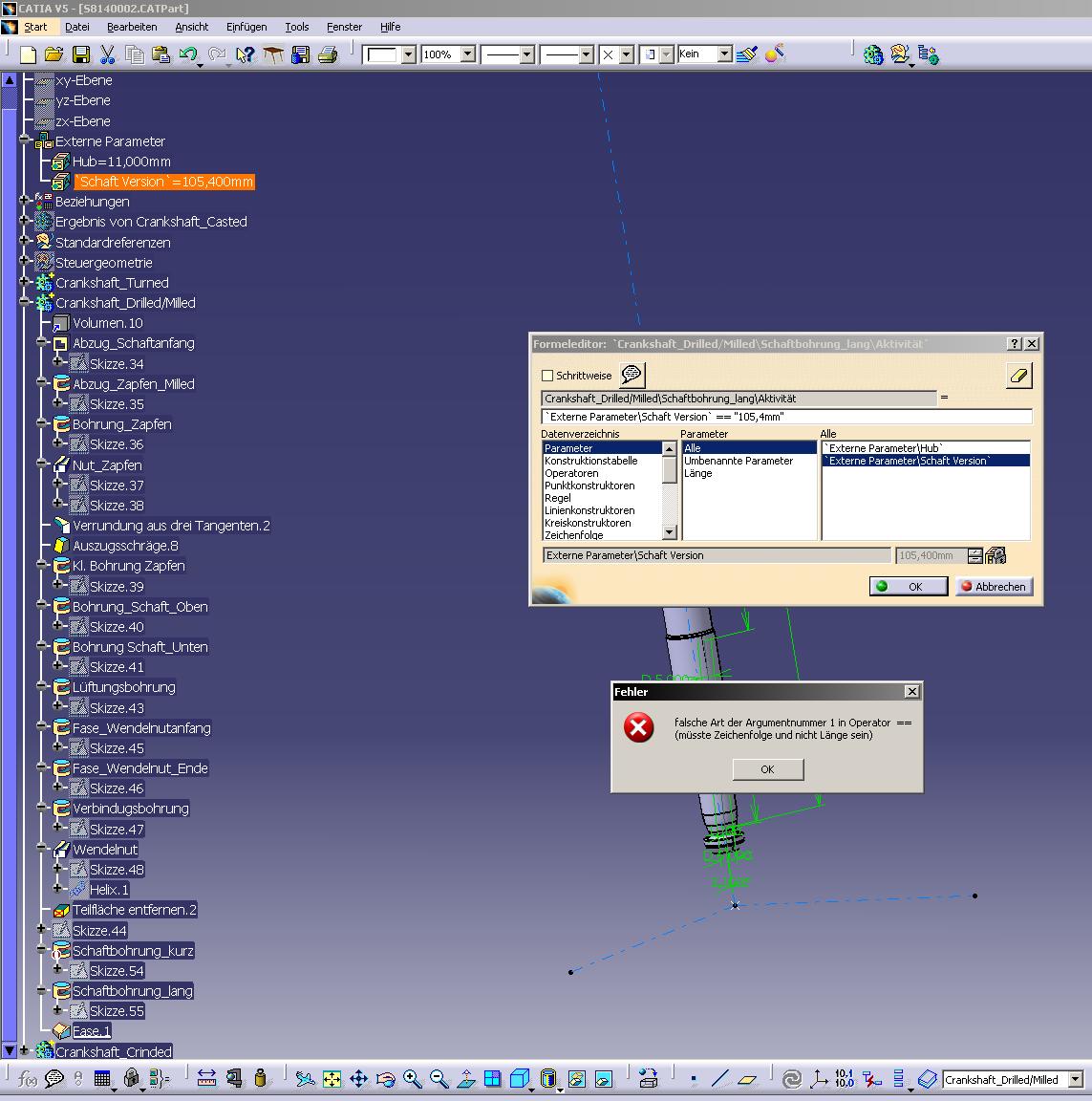Image resolution: width=1092 pixels, height=1101 pixels.
Task: Select Umbenannte Parameter in Parameter list
Action: pos(739,461)
